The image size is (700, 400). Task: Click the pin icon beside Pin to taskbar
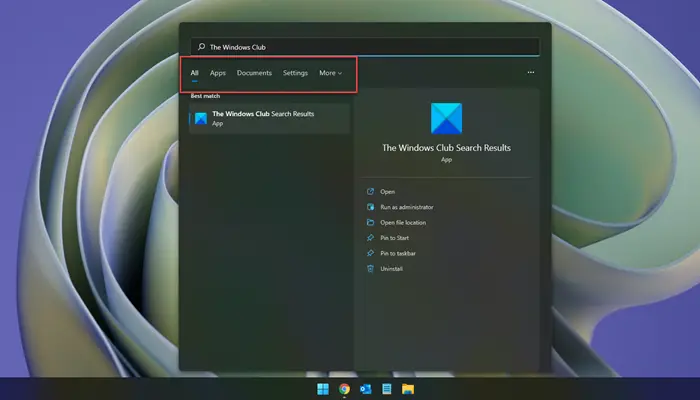click(370, 253)
